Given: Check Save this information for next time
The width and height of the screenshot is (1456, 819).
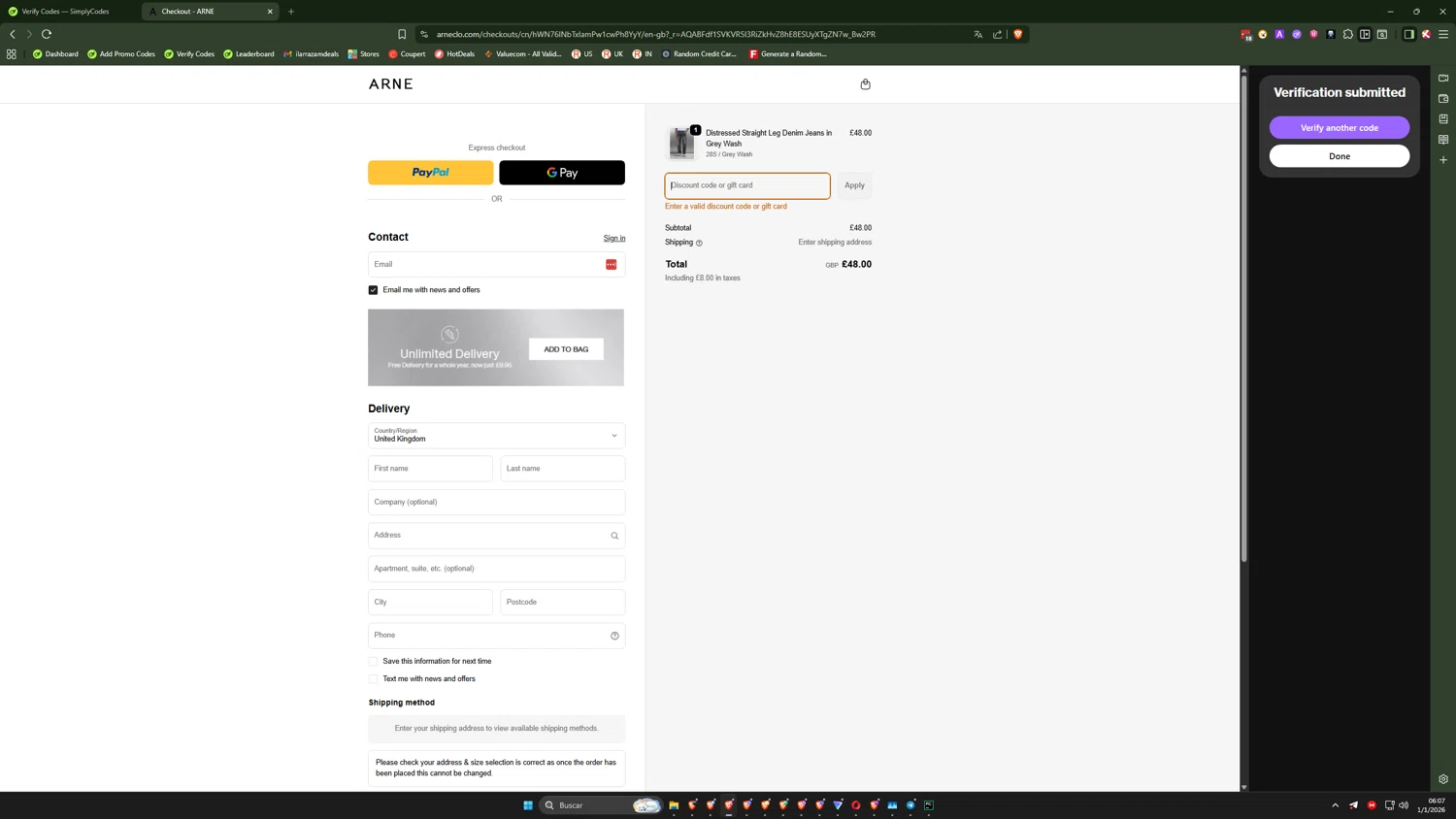Looking at the screenshot, I should pyautogui.click(x=373, y=662).
